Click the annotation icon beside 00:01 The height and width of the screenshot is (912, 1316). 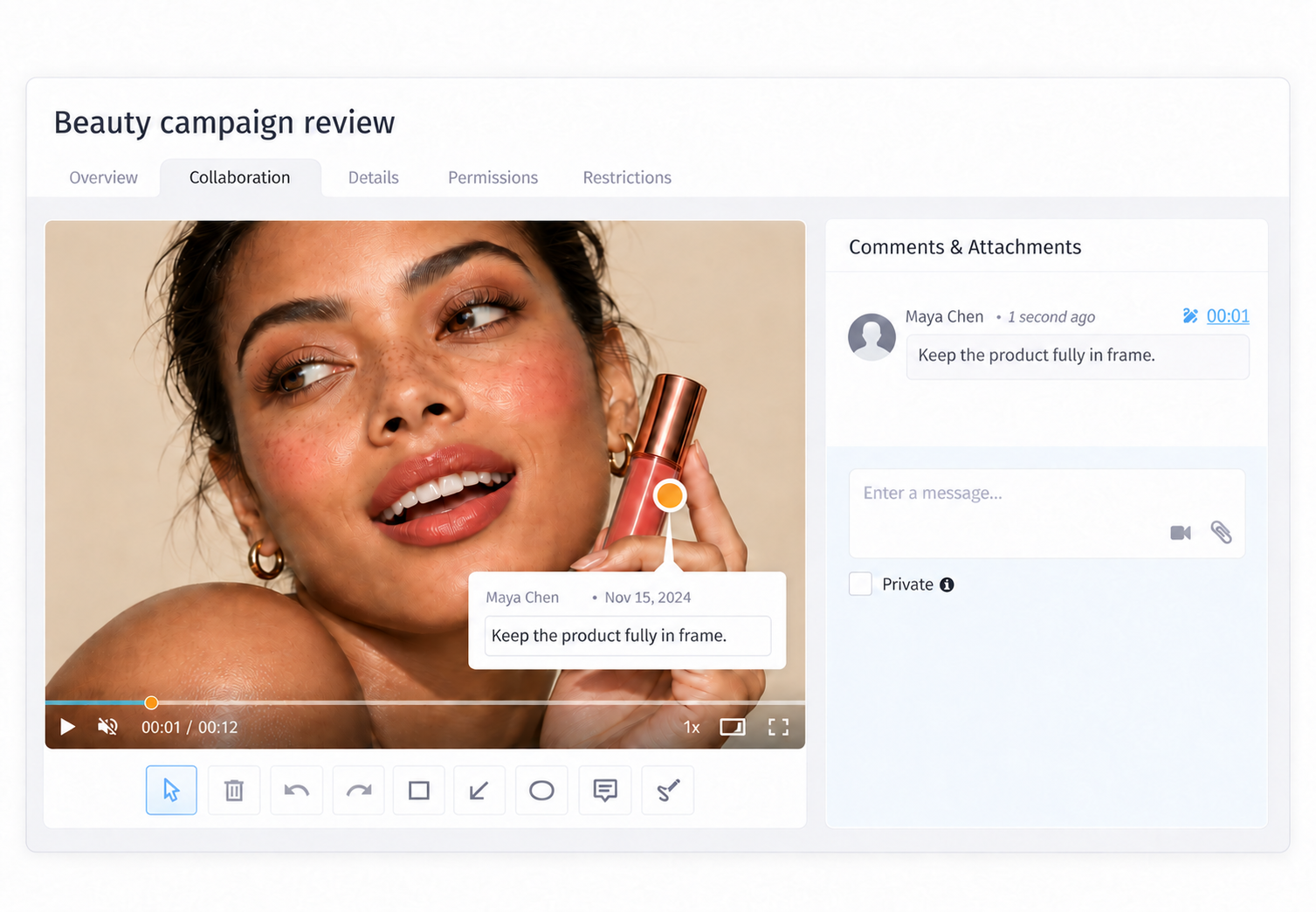[1190, 315]
